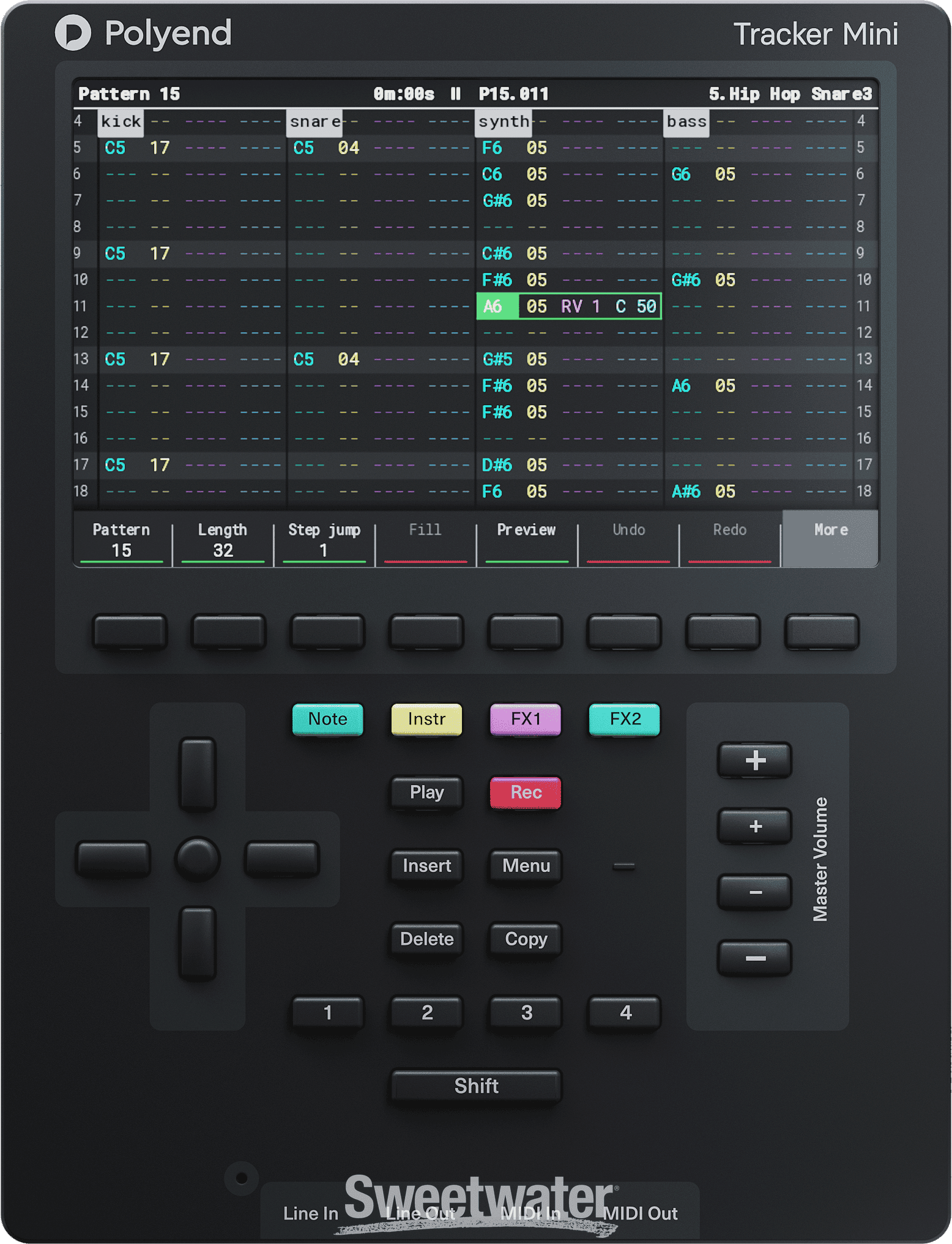Screen dimensions: 952x1244
Task: Click the wide Shift button
Action: click(x=476, y=1086)
